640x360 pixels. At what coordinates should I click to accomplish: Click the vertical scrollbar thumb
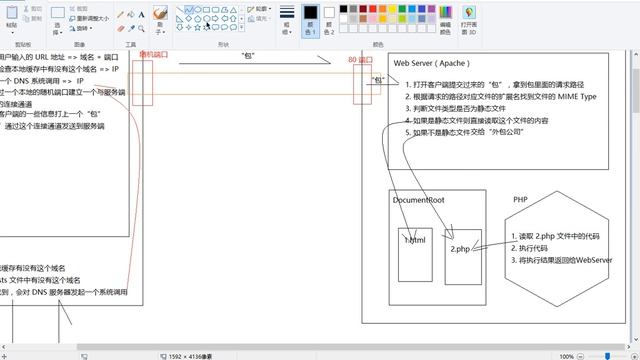[636, 91]
